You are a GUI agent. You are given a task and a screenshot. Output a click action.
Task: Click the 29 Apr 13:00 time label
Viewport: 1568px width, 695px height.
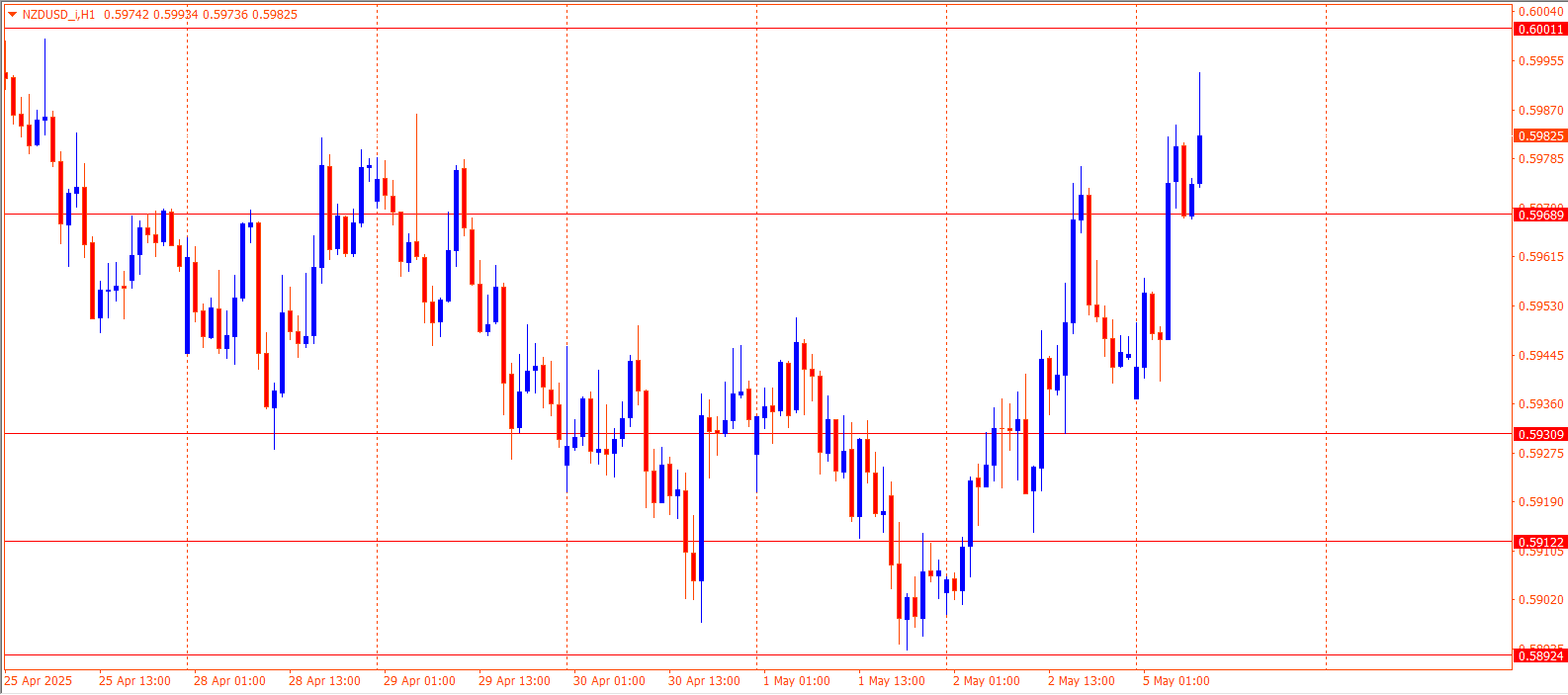(514, 681)
